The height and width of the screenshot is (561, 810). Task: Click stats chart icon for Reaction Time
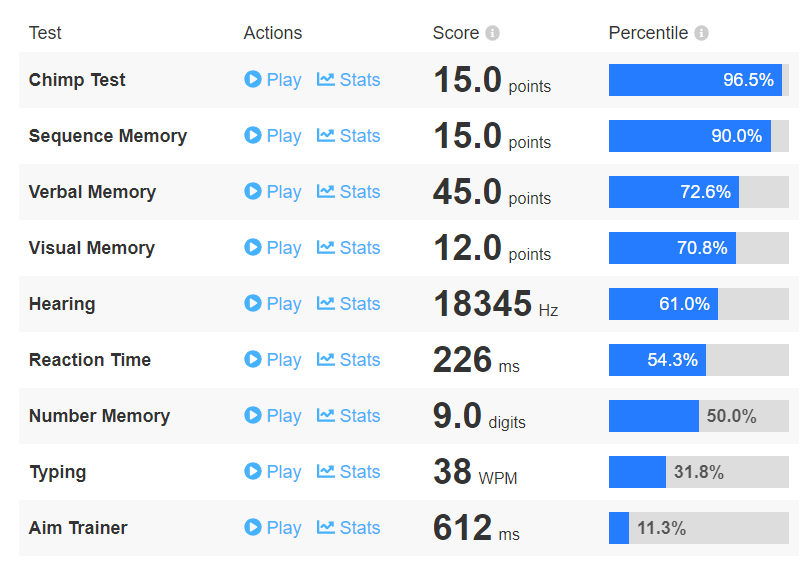tap(325, 359)
